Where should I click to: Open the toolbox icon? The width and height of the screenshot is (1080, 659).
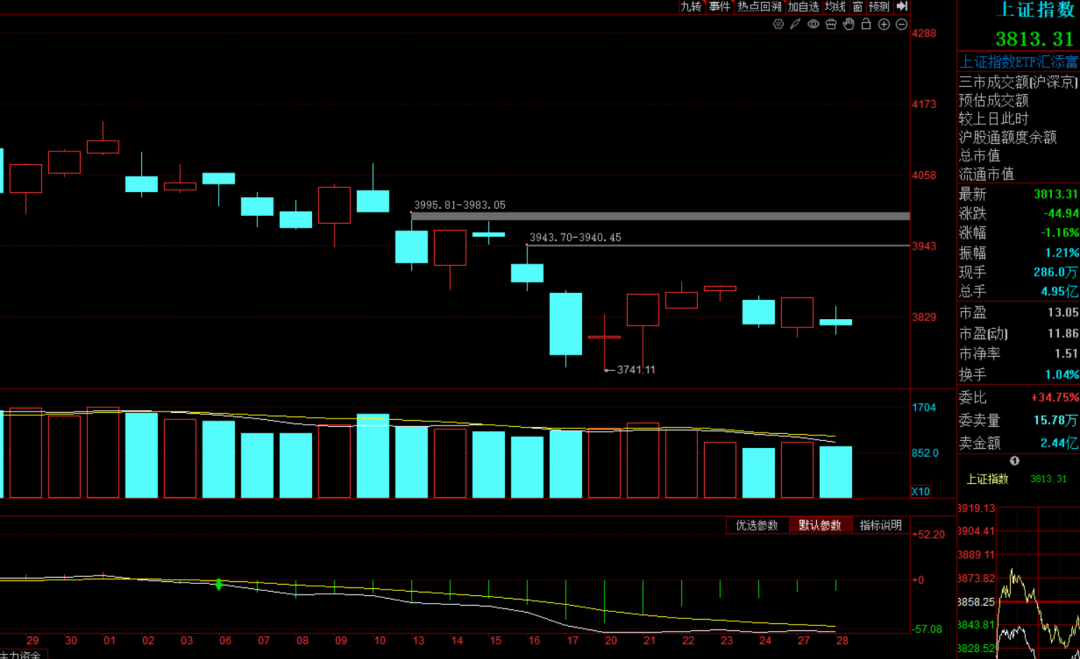pyautogui.click(x=831, y=24)
